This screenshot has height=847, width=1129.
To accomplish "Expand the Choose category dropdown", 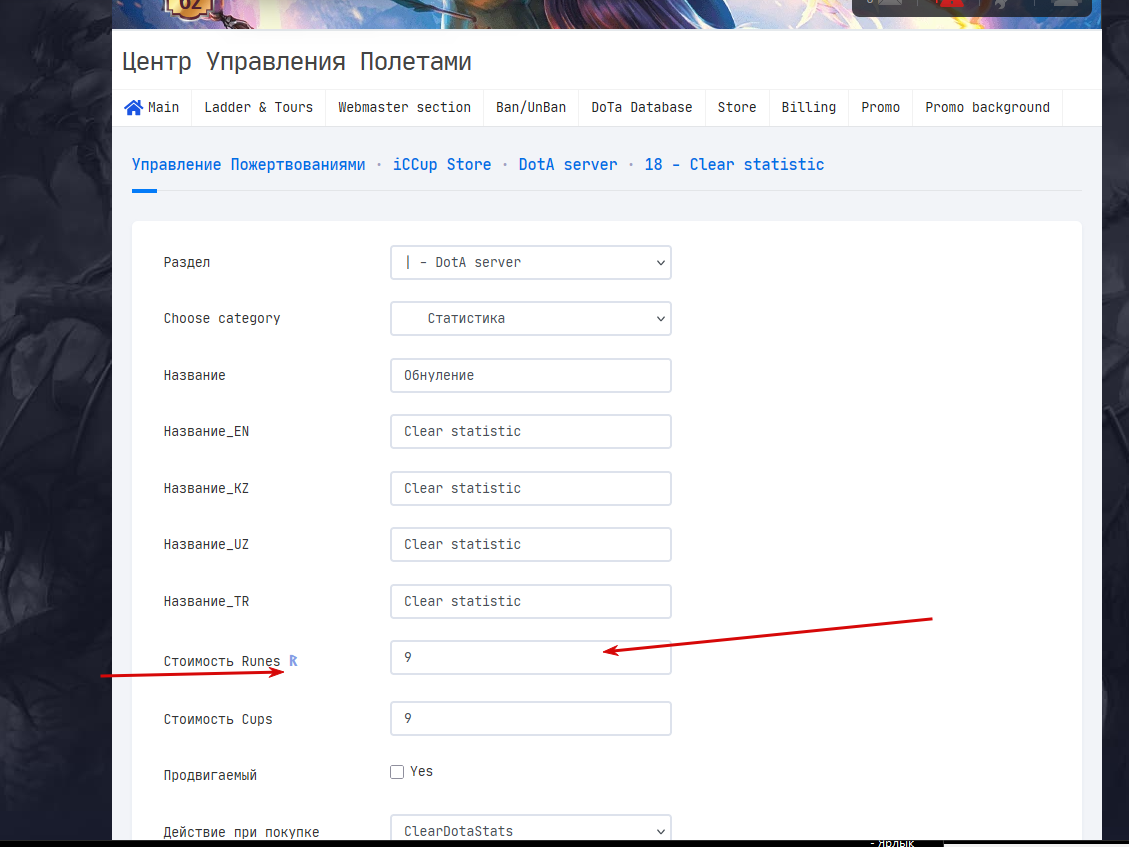I will (x=531, y=318).
